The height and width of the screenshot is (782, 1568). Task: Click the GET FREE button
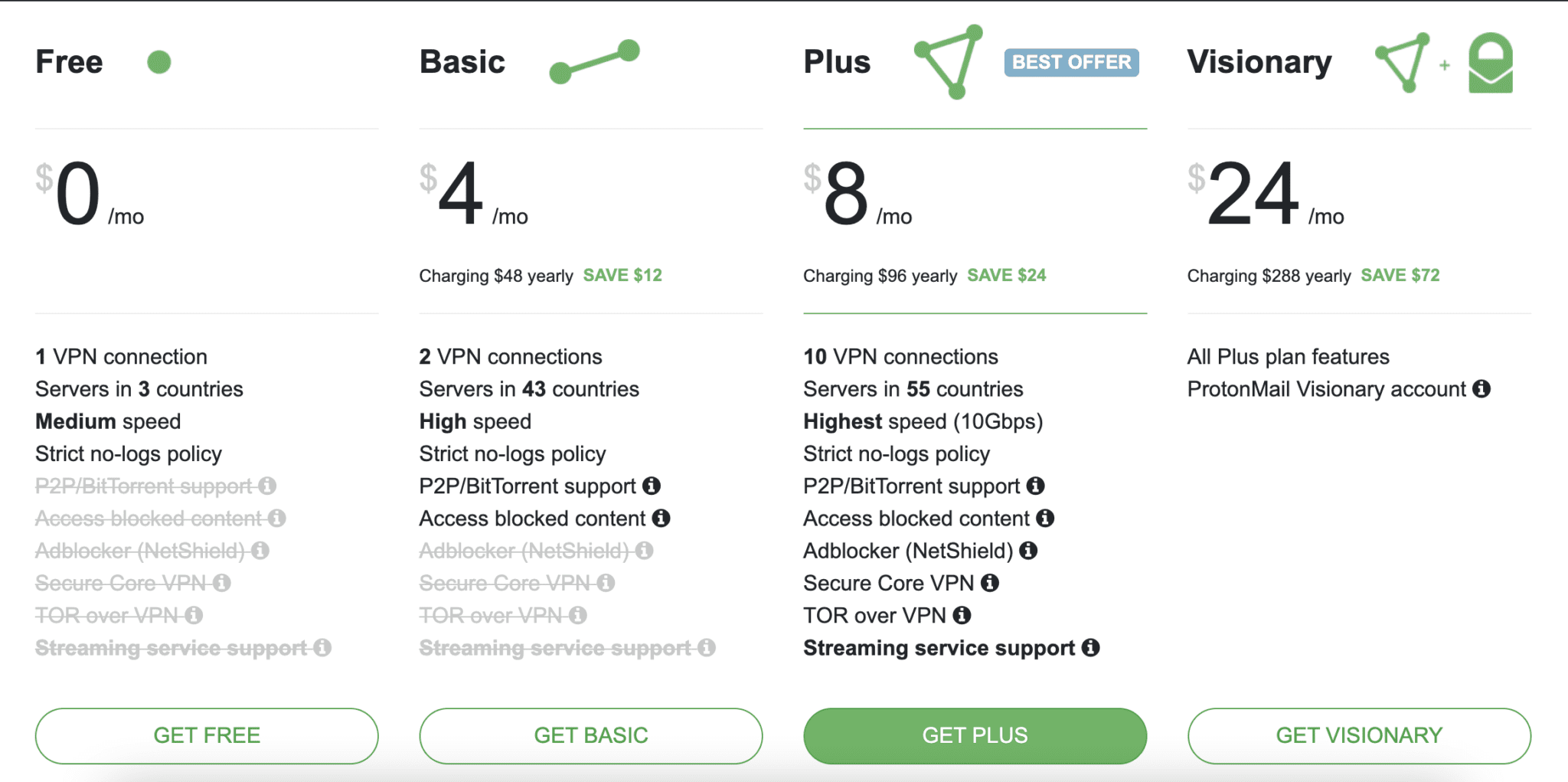tap(207, 735)
